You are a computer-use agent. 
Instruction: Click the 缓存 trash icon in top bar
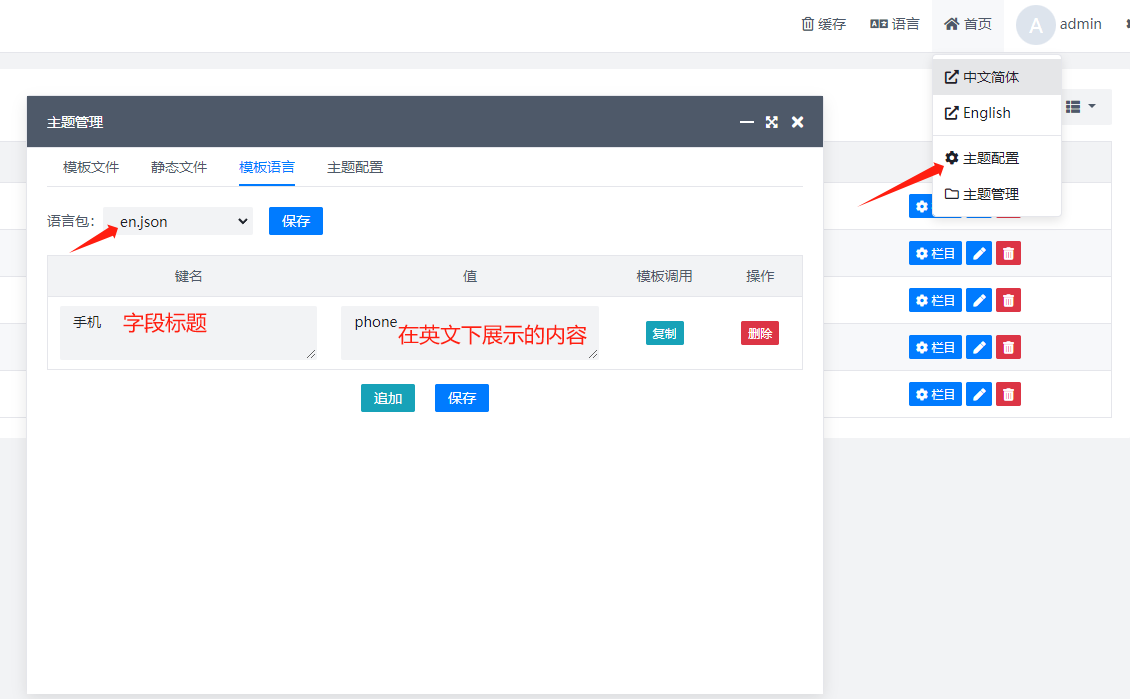pyautogui.click(x=808, y=25)
